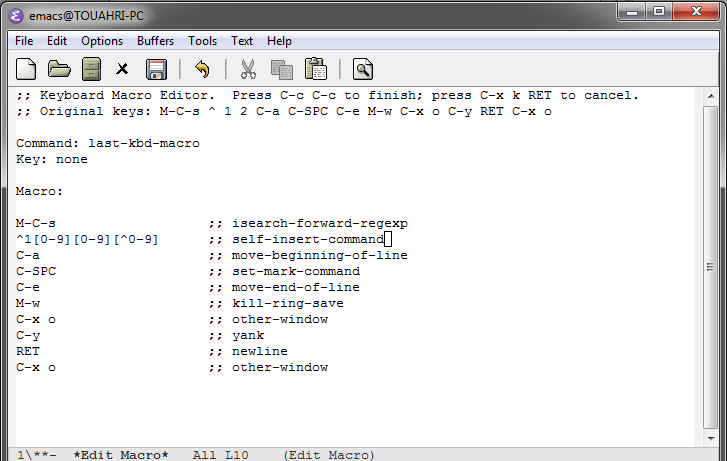Undo with the curved arrow icon
Screen dimensions: 727x461
coord(202,70)
